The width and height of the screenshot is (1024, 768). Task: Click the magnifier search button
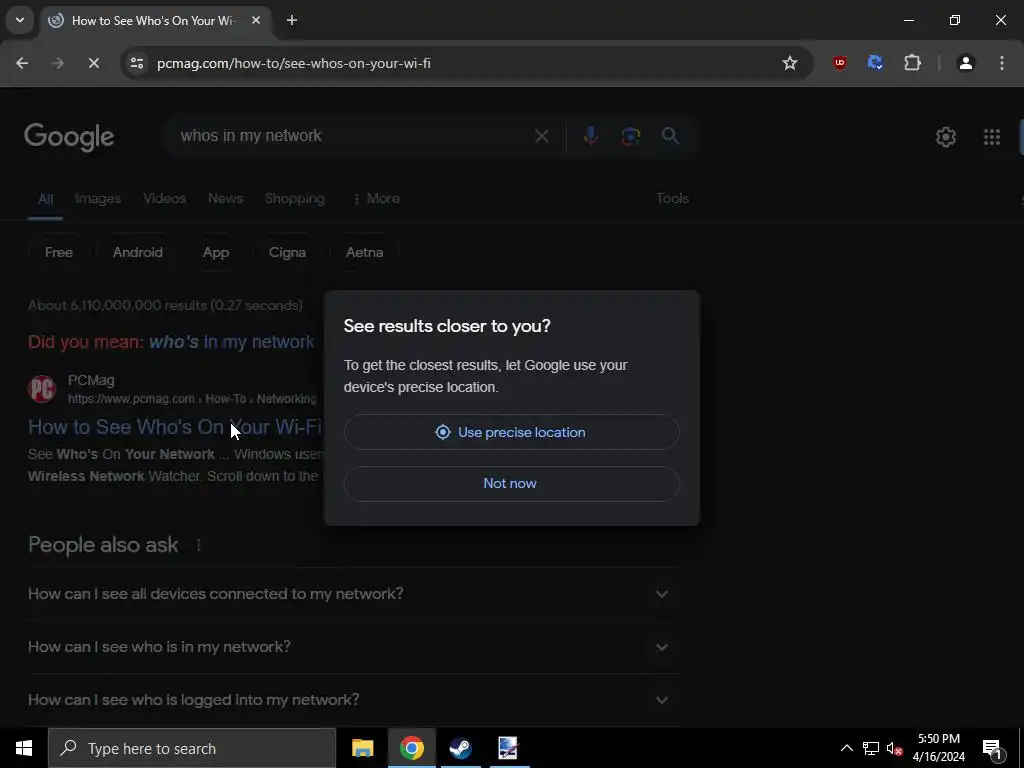(670, 136)
